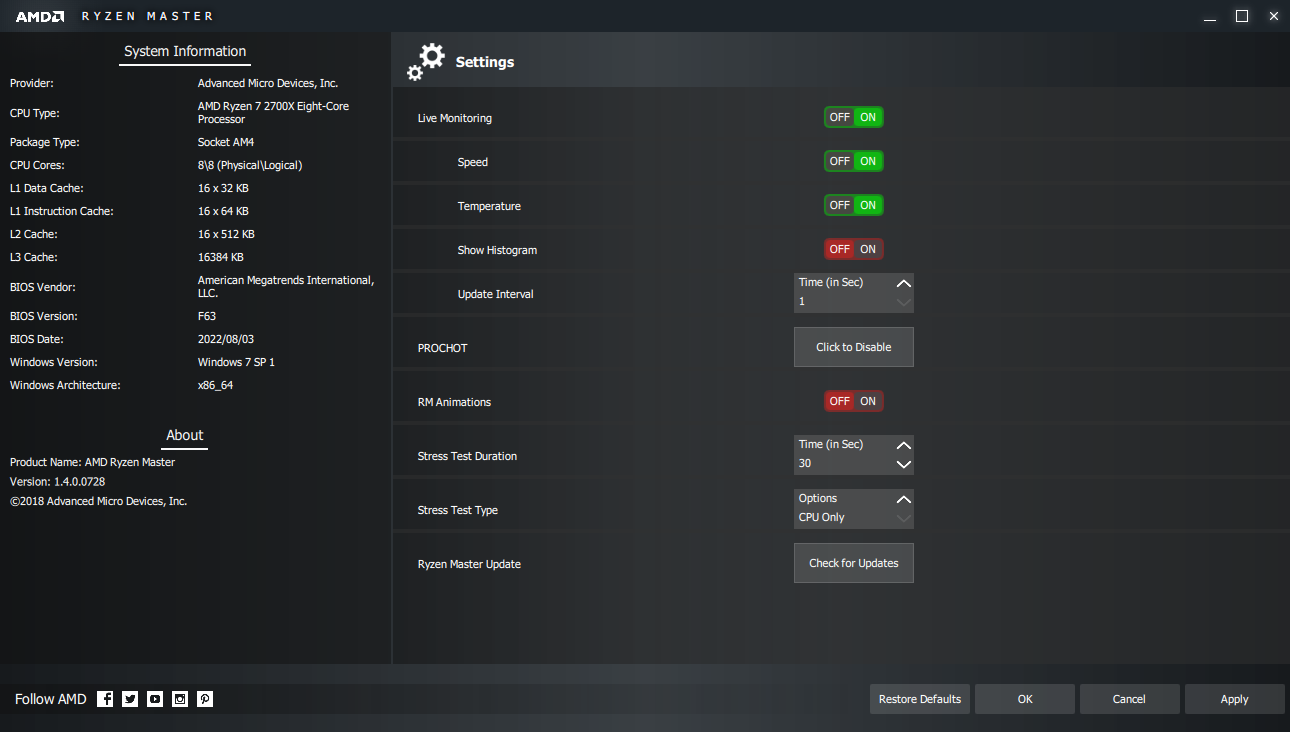Image resolution: width=1290 pixels, height=732 pixels.
Task: Click the System Information heading
Action: pyautogui.click(x=185, y=51)
